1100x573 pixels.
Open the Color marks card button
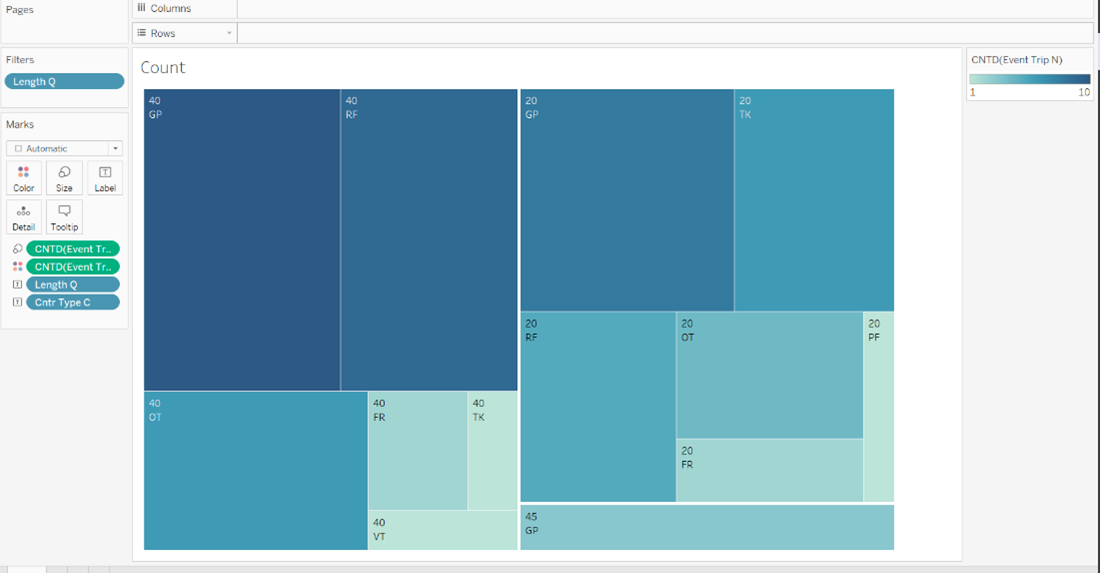coord(24,178)
